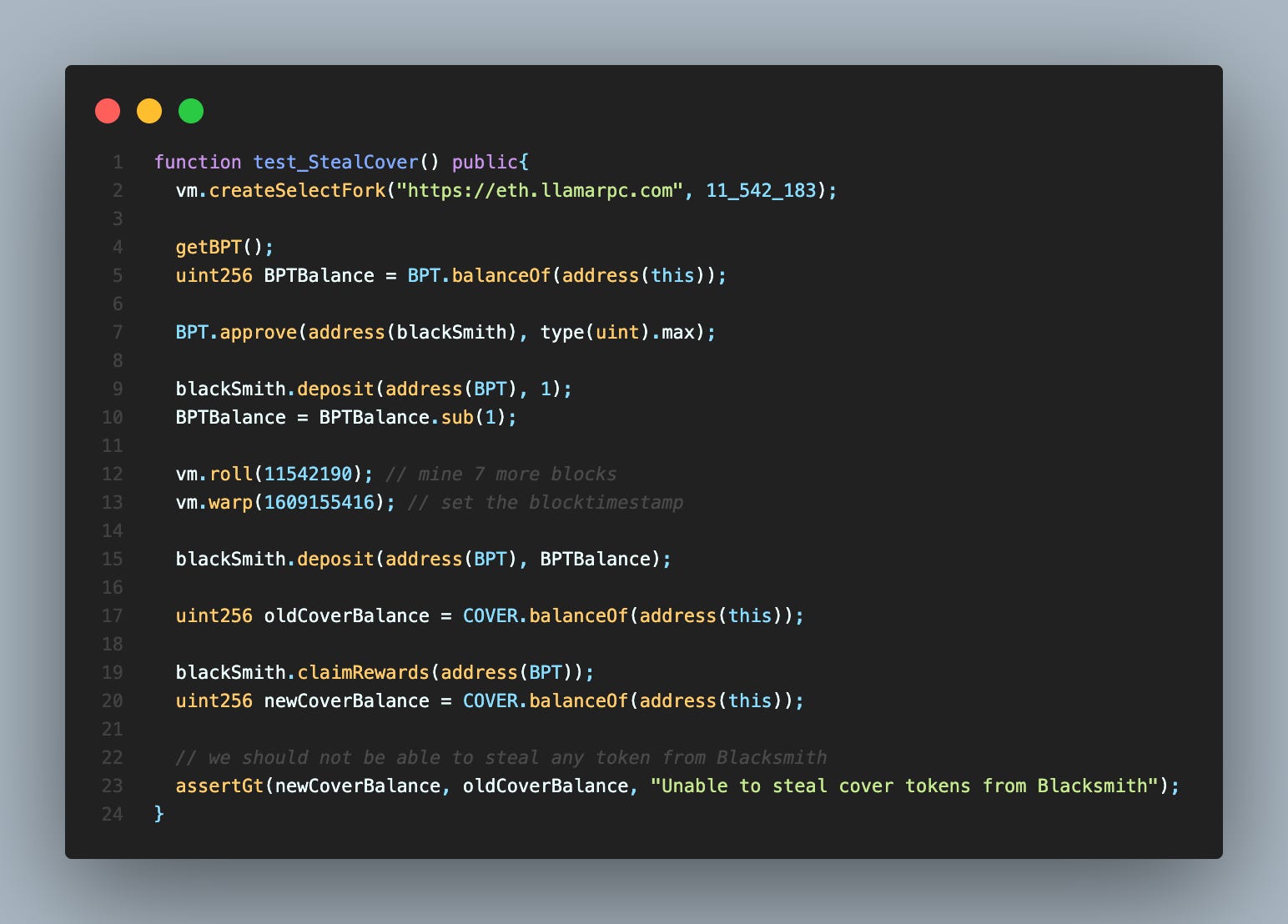Image resolution: width=1288 pixels, height=924 pixels.
Task: Click block number 11_542_183
Action: [x=761, y=190]
